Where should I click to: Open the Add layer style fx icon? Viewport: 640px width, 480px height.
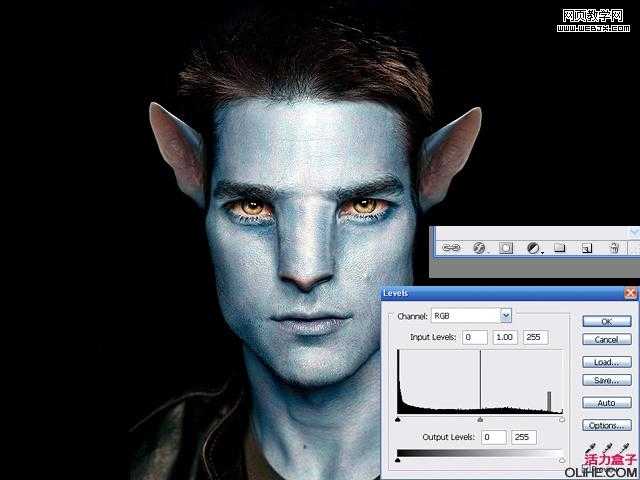click(479, 247)
